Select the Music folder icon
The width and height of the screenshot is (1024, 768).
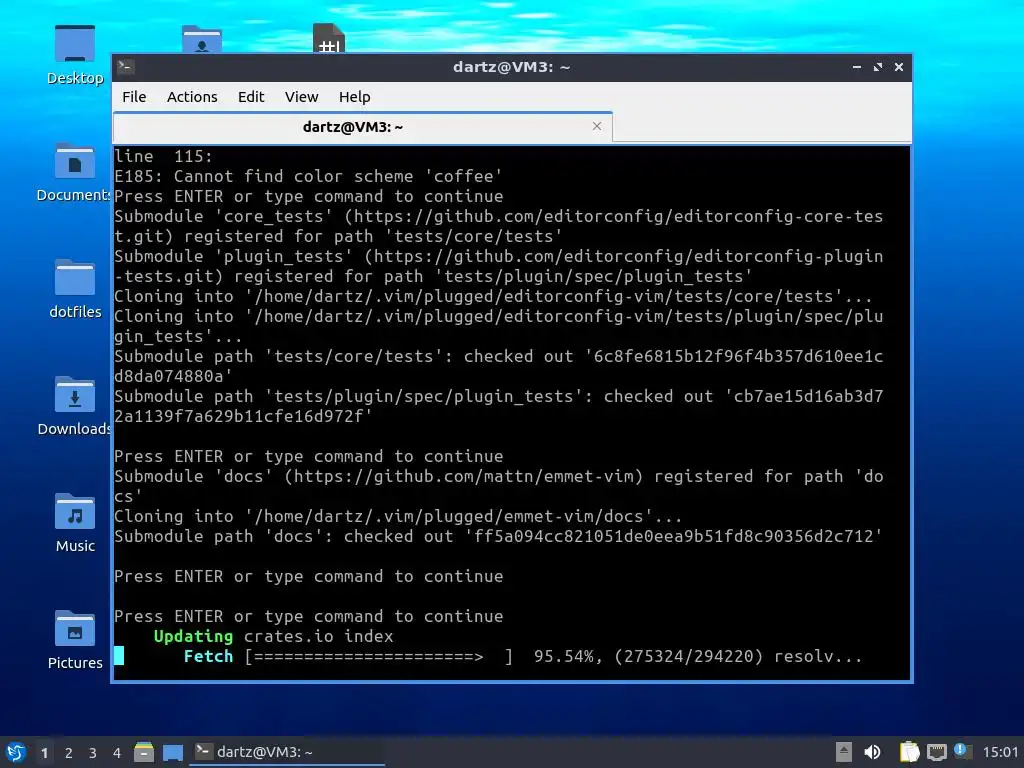pyautogui.click(x=75, y=523)
